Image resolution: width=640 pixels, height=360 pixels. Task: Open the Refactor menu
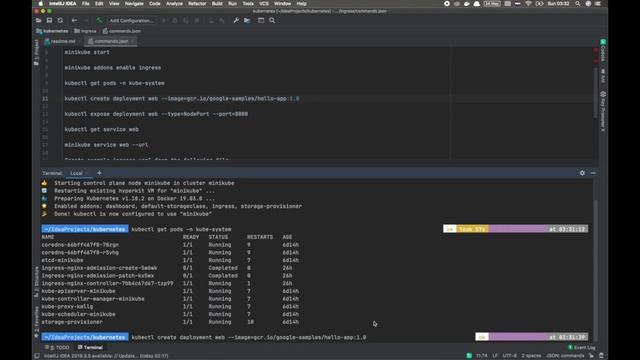click(x=197, y=4)
